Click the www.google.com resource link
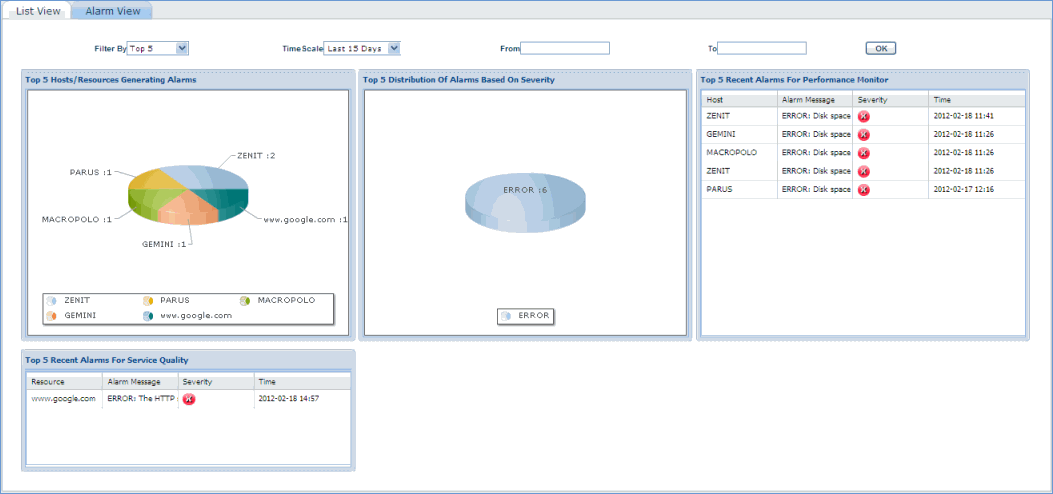 [x=63, y=398]
